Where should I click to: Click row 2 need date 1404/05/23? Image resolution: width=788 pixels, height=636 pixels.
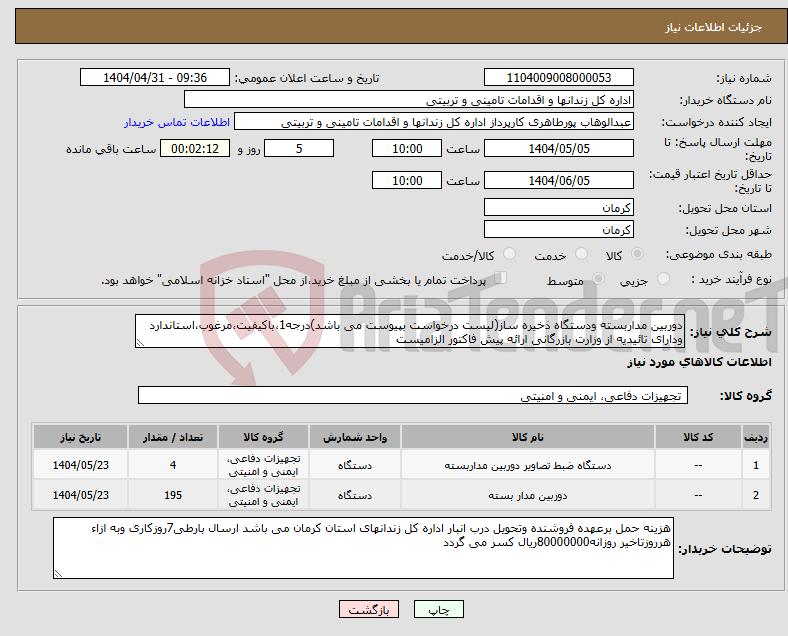click(x=80, y=495)
